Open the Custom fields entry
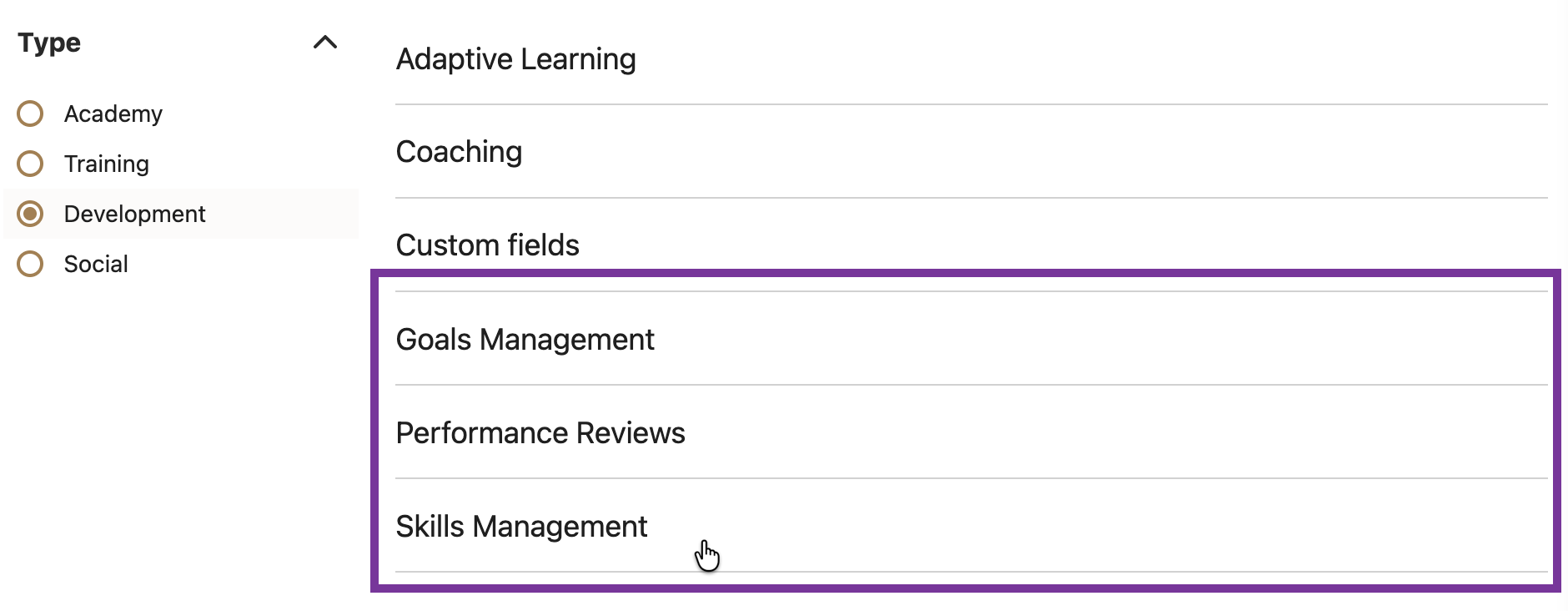The width and height of the screenshot is (1568, 611). tap(487, 245)
